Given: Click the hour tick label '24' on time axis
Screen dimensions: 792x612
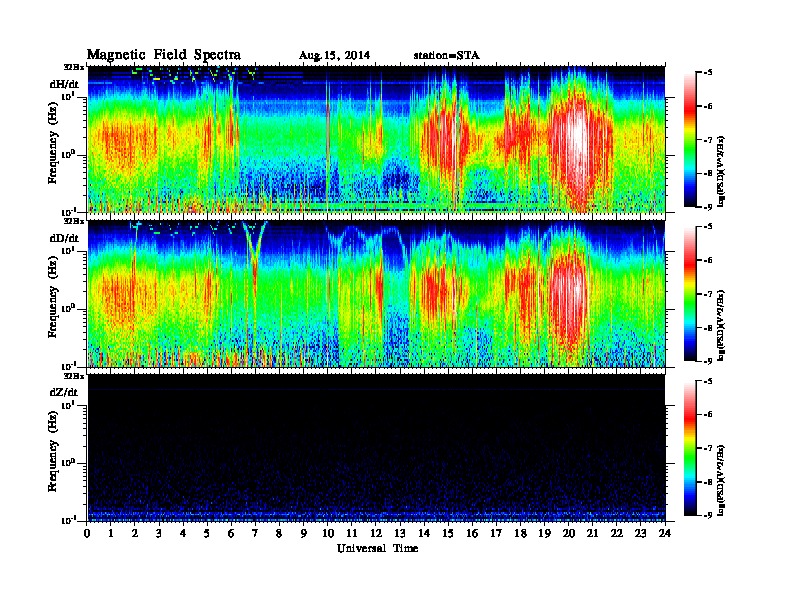Looking at the screenshot, I should (665, 534).
